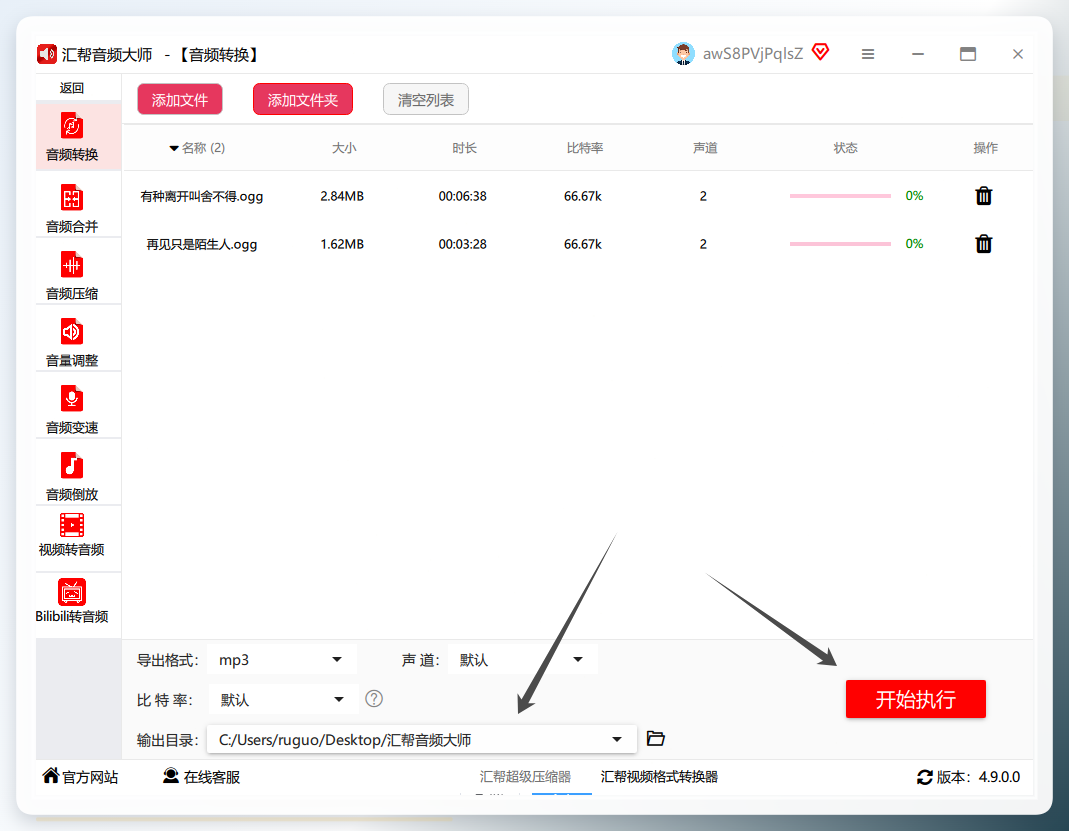Select file 再见只是陌生人.ogg
Screen dimensions: 1069x831
tap(202, 244)
